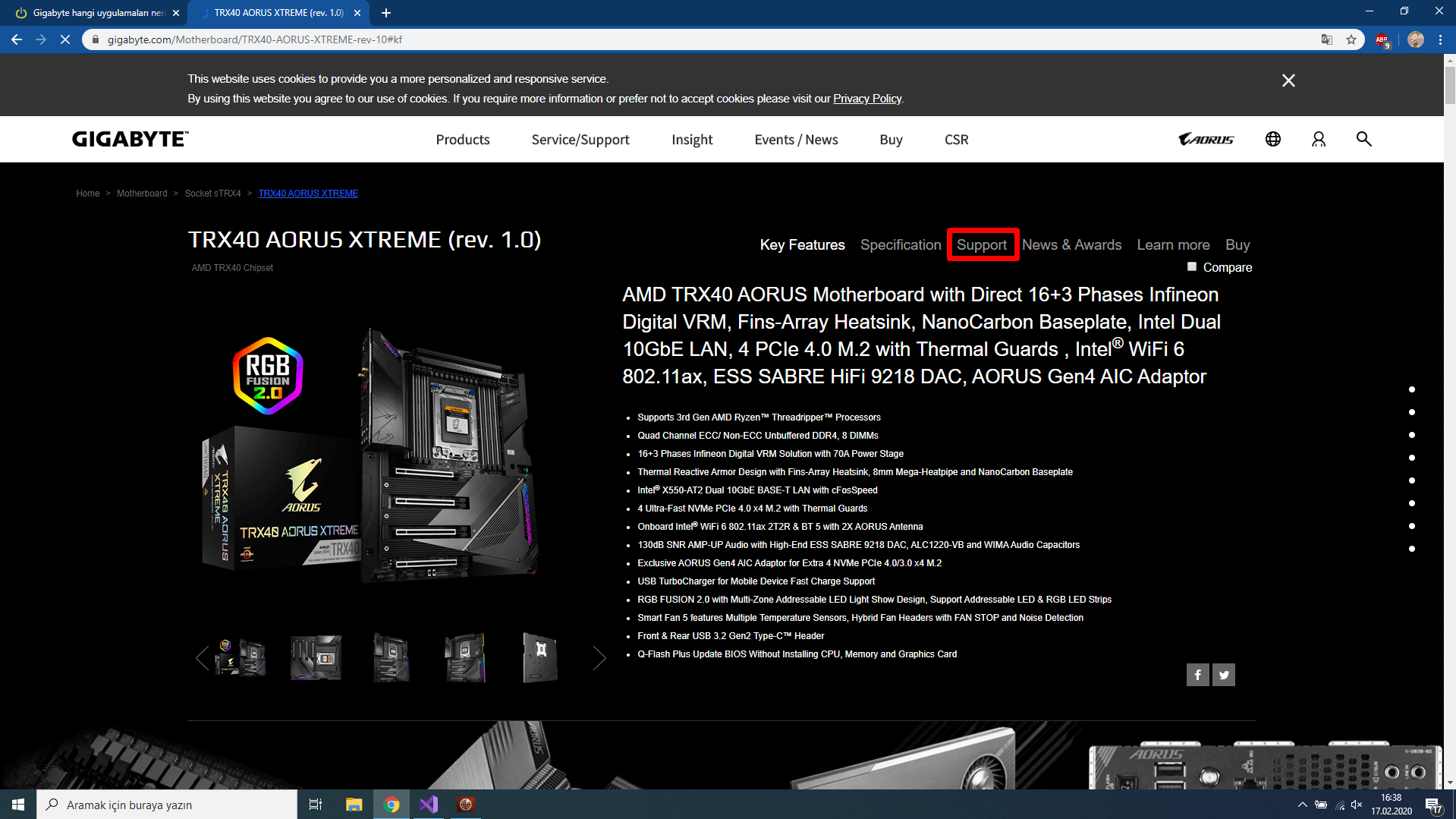Select the third product thumbnail

[x=391, y=657]
